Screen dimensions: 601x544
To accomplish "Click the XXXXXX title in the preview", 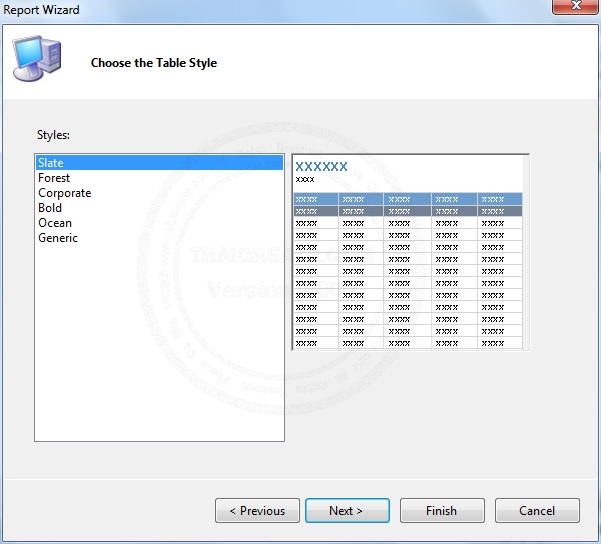I will (x=322, y=166).
